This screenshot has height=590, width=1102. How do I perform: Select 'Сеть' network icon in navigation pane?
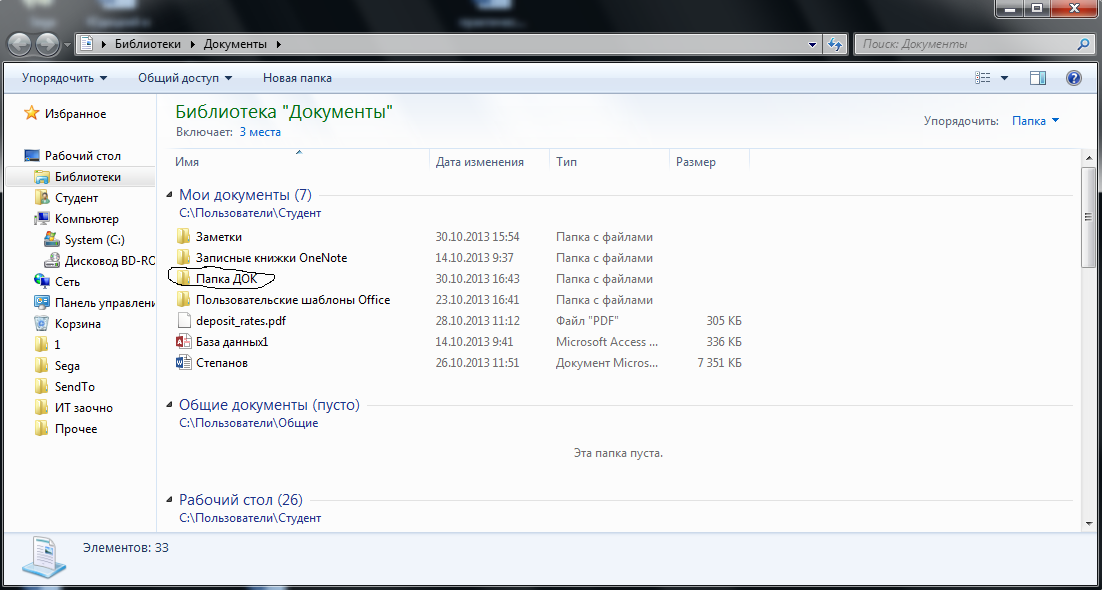tap(56, 282)
